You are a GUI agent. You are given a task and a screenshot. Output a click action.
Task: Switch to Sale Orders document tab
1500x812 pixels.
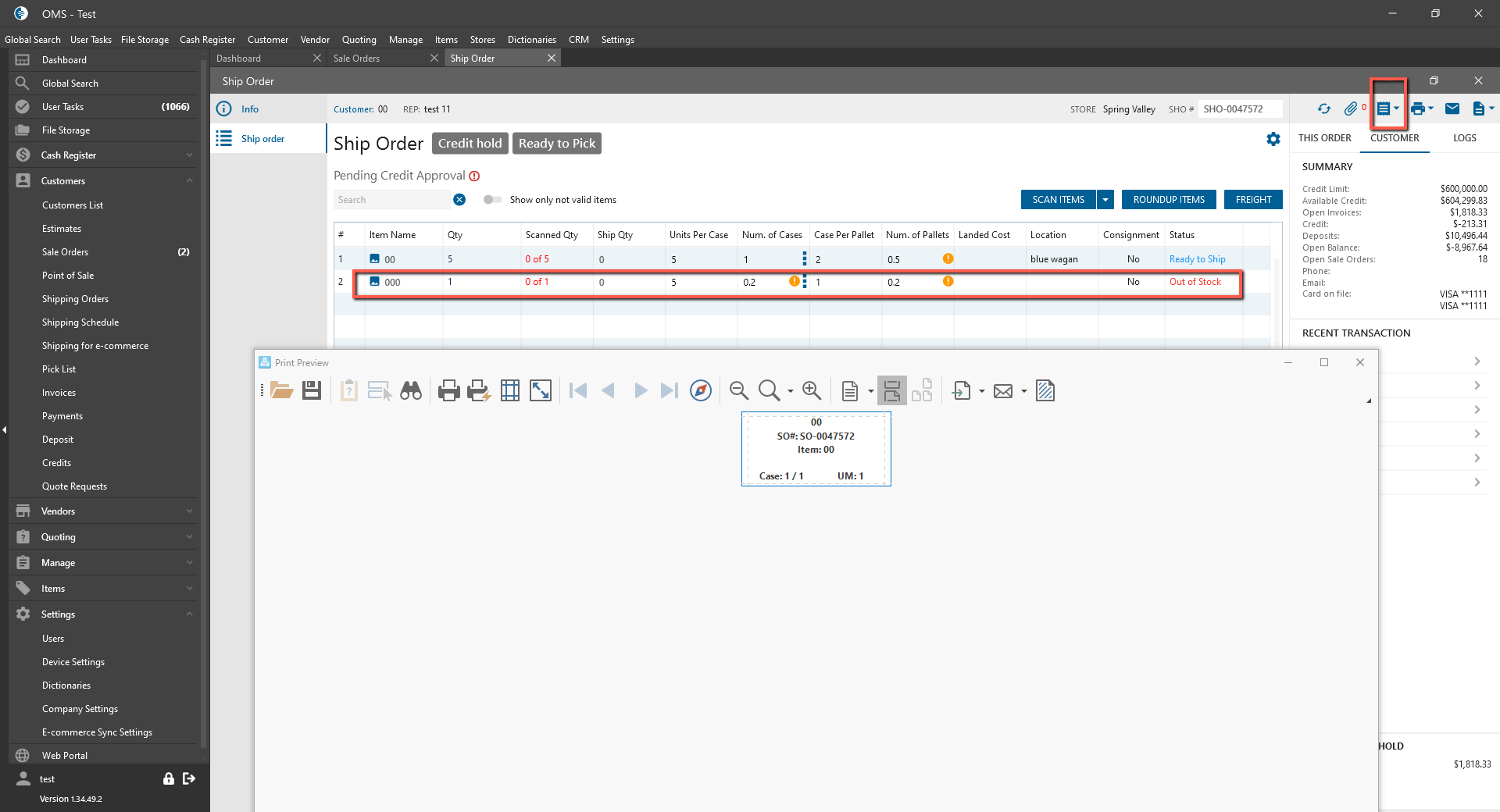click(356, 59)
